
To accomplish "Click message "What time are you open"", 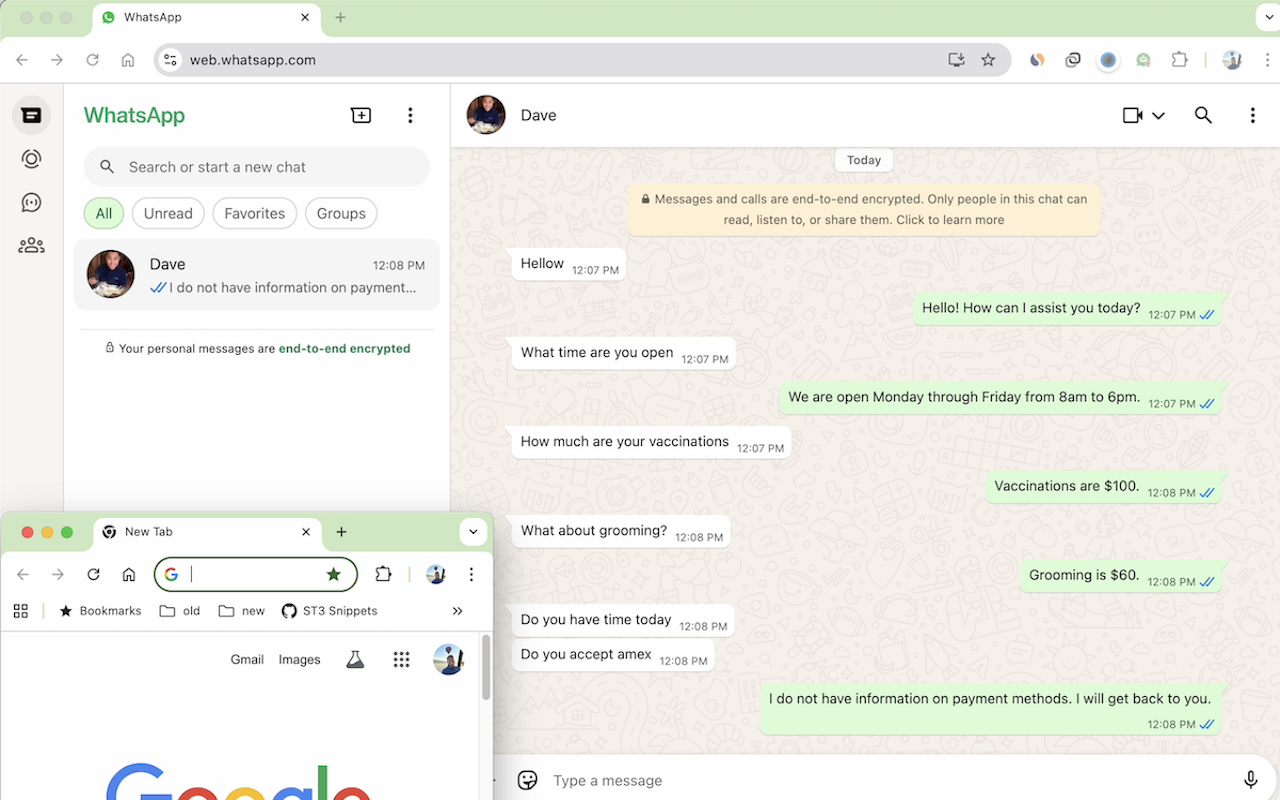I will 624,353.
